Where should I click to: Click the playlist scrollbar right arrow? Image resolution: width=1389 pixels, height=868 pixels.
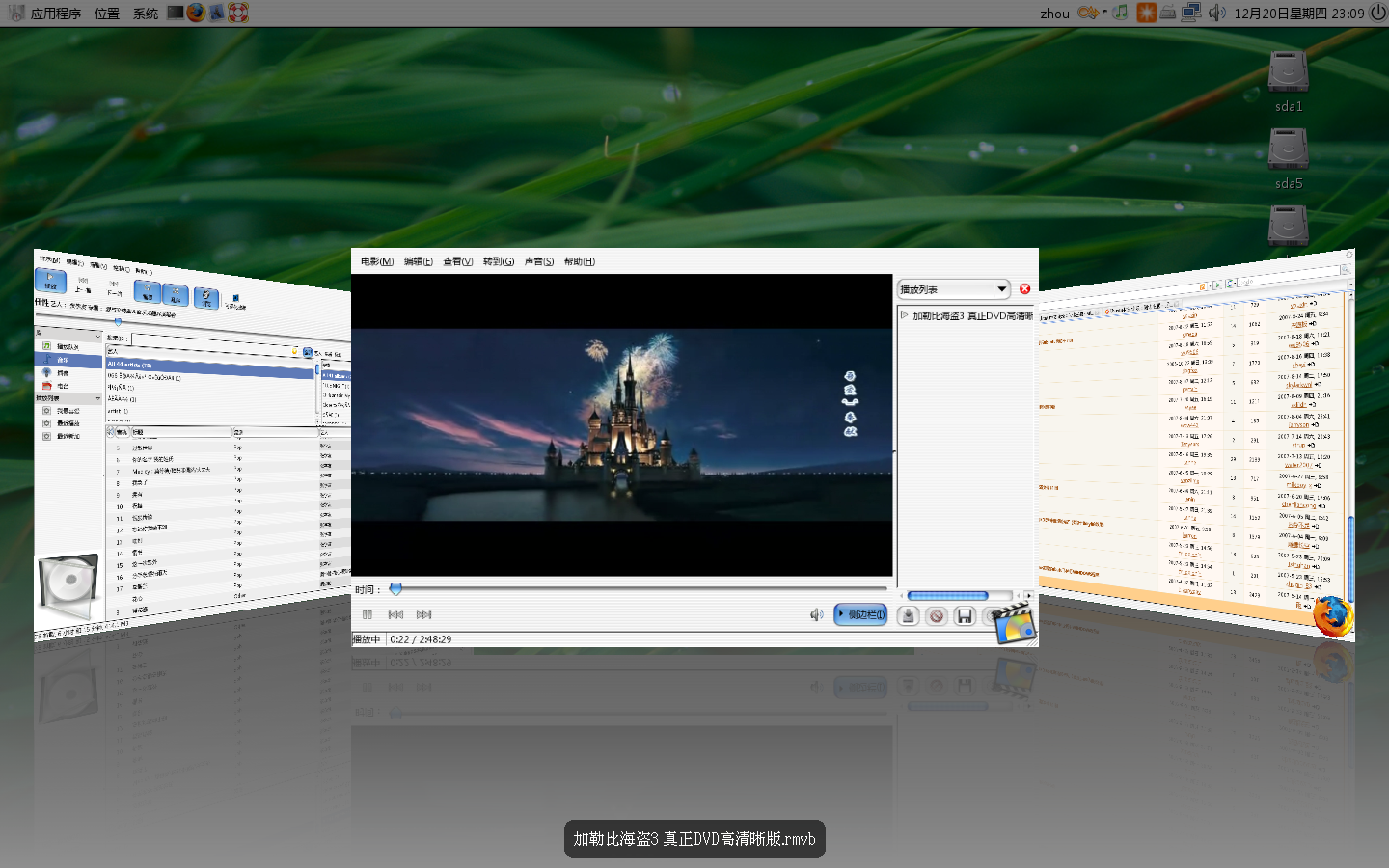(x=1028, y=595)
